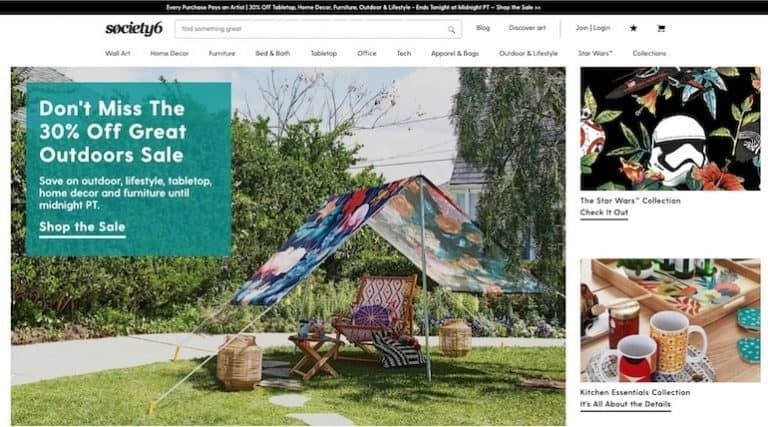Click the Shop the Sale link
The height and width of the screenshot is (427, 768).
82,227
